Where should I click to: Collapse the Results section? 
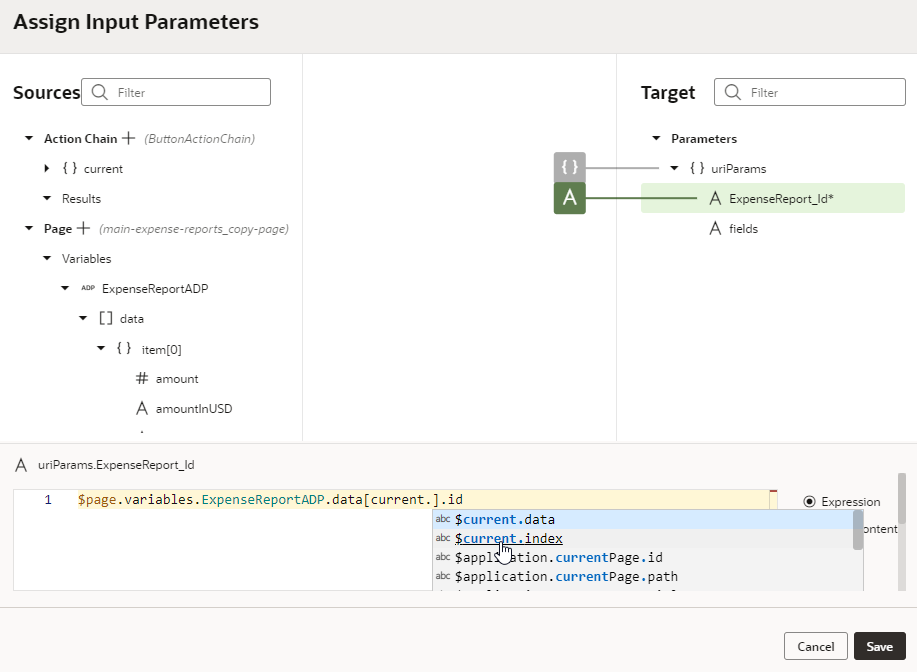47,198
